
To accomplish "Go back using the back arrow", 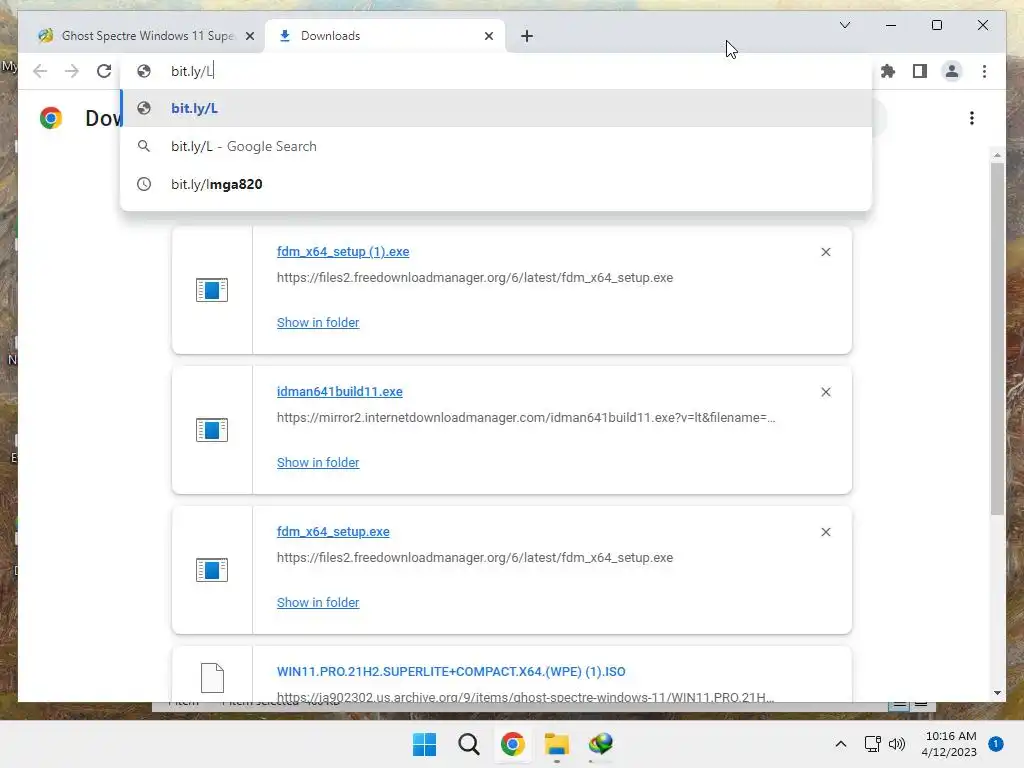I will [x=40, y=71].
